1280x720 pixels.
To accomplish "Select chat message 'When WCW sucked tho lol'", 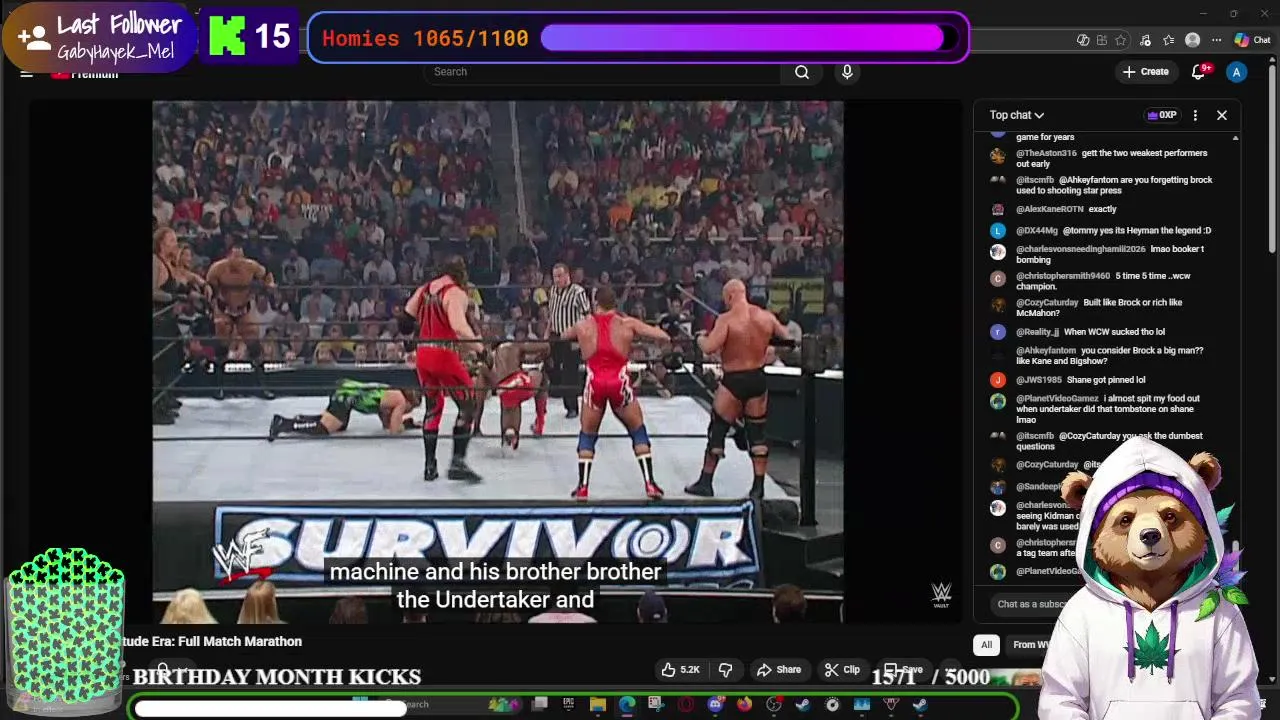I will point(1114,332).
